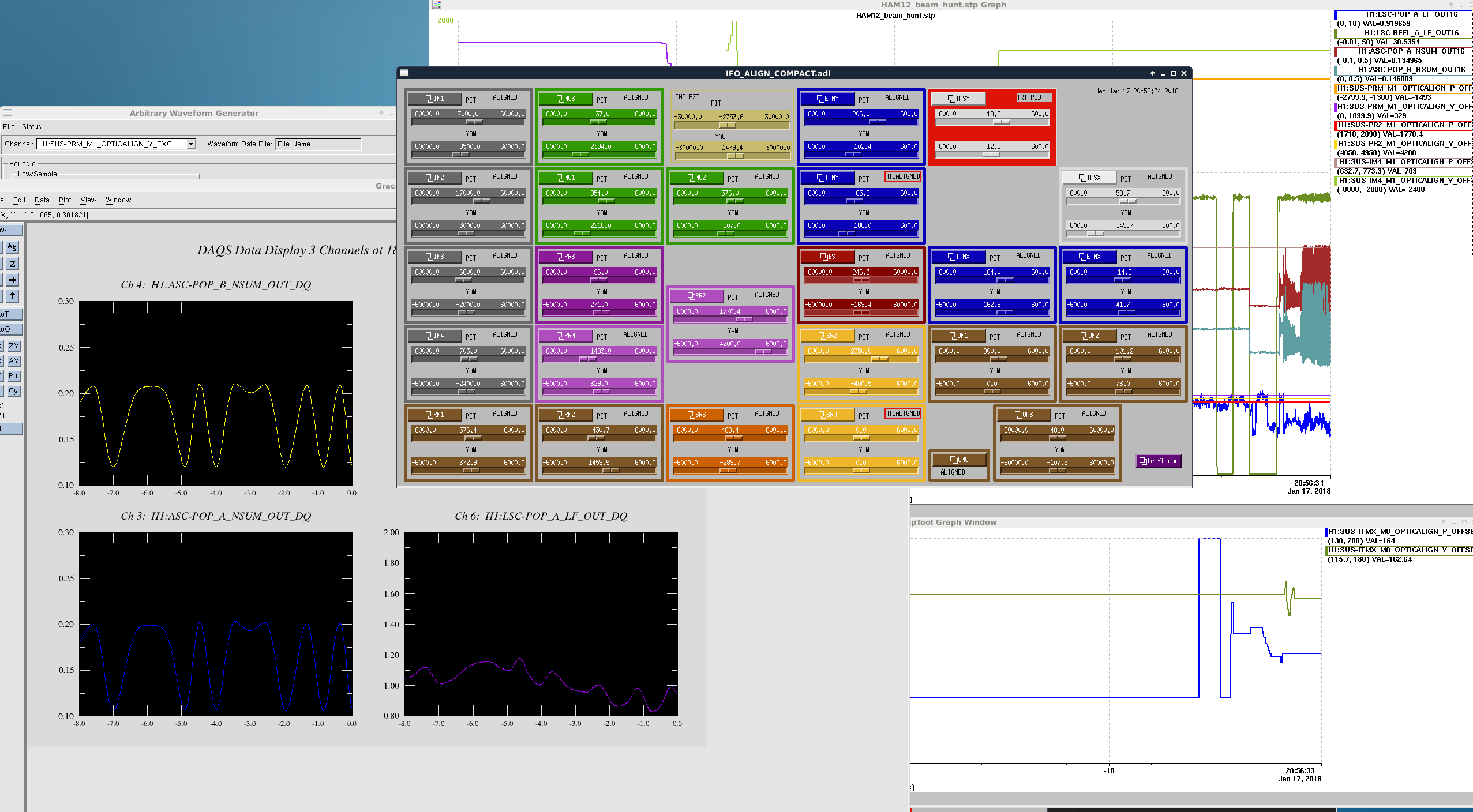Open the OM1 optic button
Screen dimensions: 1473x812
[958, 336]
